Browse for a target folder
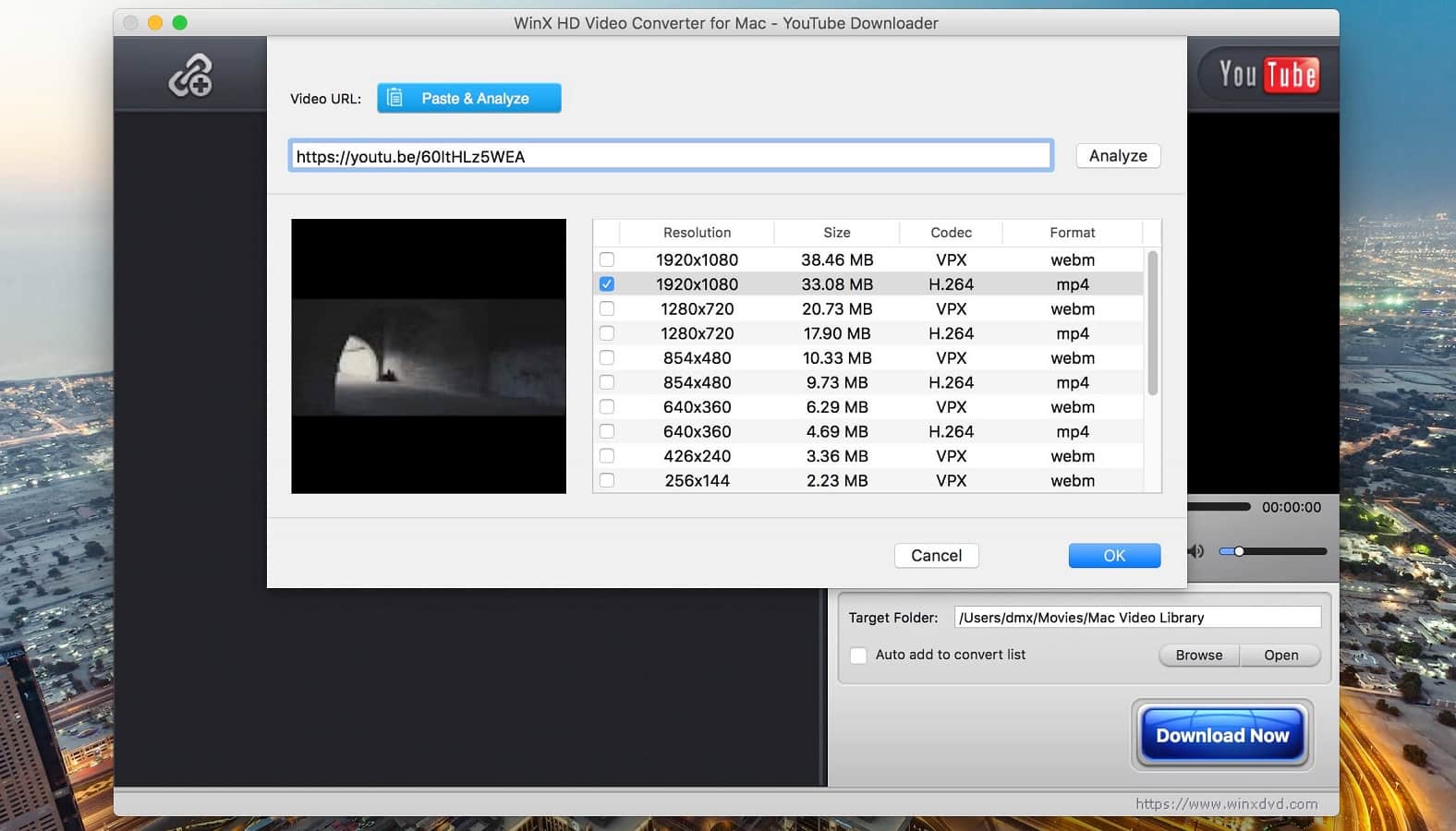Screen dimensions: 1456x831 [1198, 655]
